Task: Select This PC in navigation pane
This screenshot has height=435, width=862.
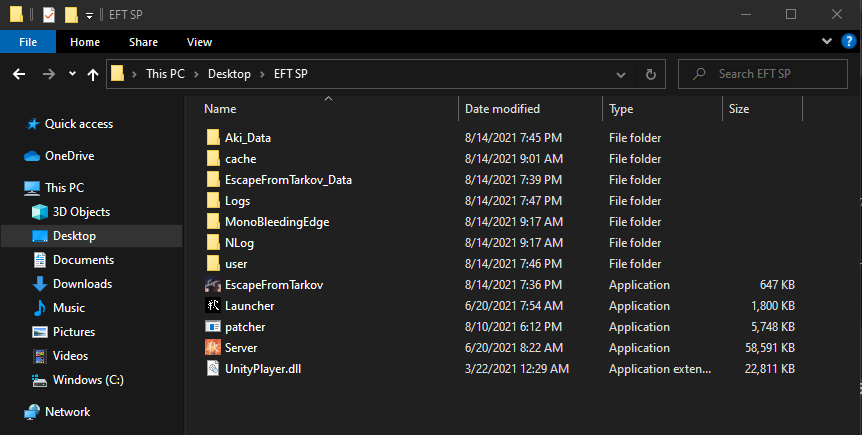Action: click(64, 188)
